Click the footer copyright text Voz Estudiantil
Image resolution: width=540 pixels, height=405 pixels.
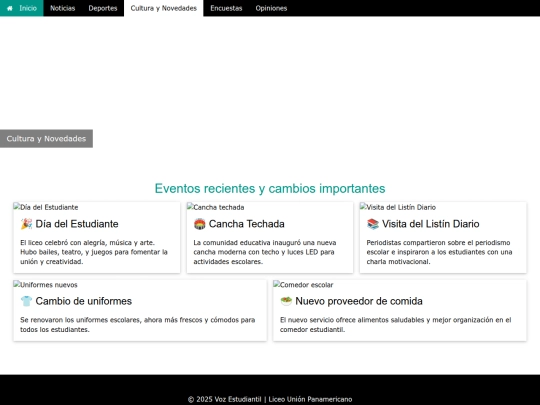pyautogui.click(x=270, y=399)
